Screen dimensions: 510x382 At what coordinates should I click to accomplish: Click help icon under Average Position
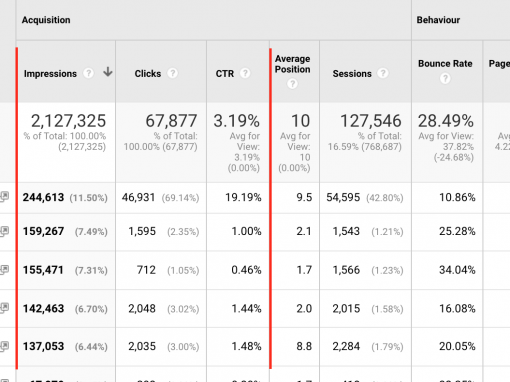pyautogui.click(x=292, y=84)
